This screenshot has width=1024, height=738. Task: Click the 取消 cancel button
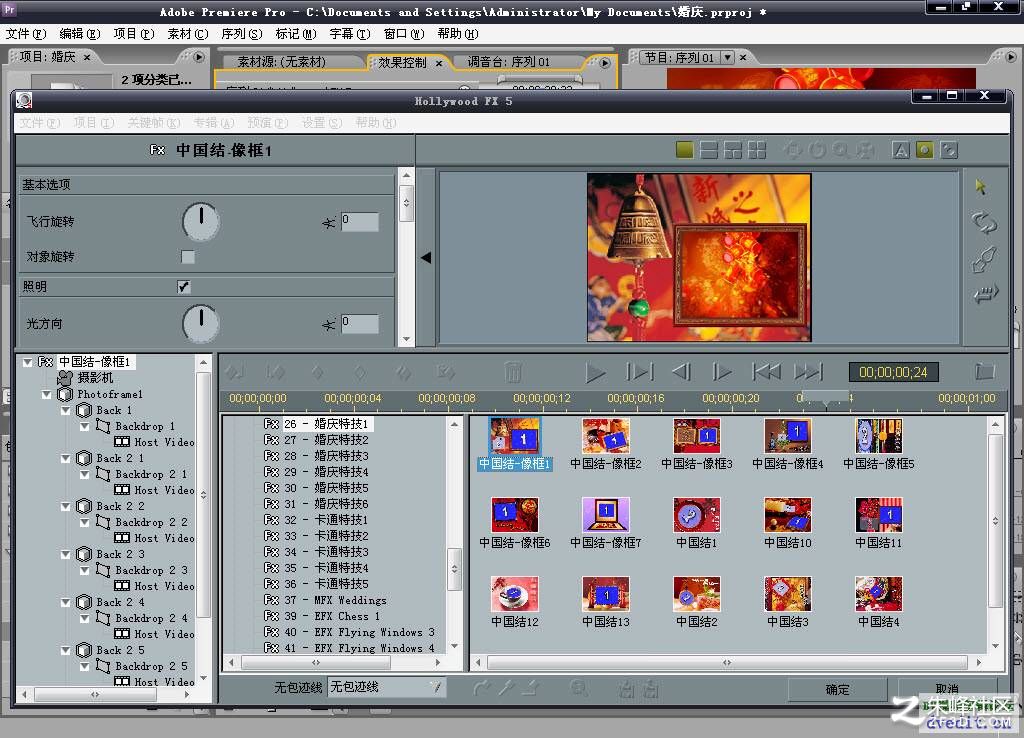click(x=947, y=689)
